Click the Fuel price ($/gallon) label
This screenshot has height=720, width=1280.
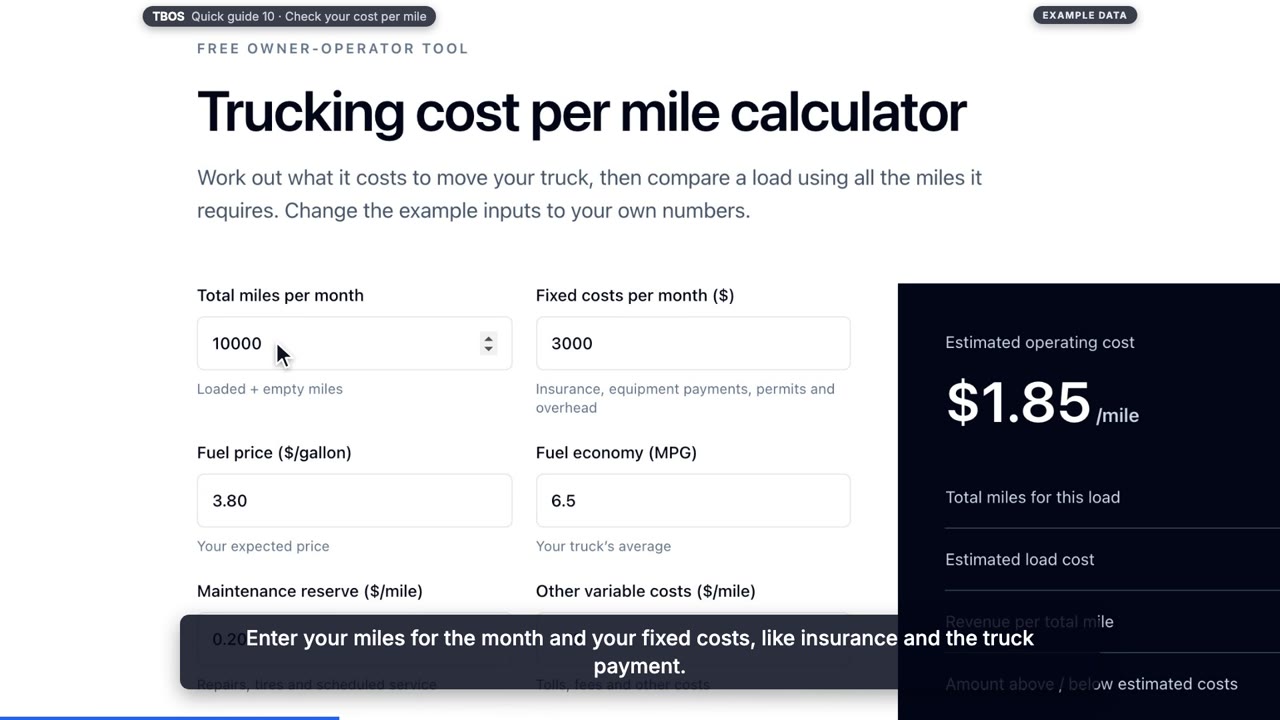point(274,452)
